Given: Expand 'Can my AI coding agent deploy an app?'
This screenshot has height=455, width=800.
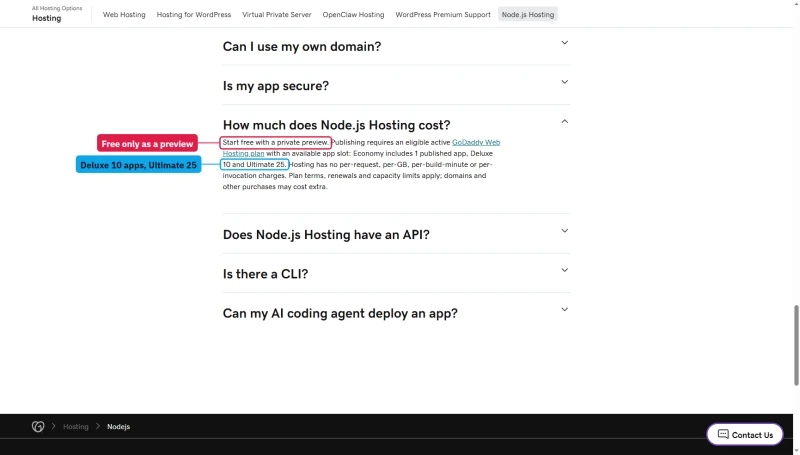Looking at the screenshot, I should [396, 313].
